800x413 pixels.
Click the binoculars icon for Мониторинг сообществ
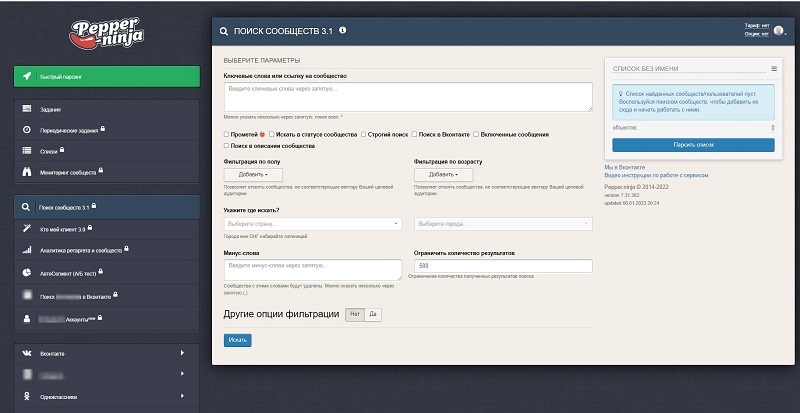pos(26,172)
